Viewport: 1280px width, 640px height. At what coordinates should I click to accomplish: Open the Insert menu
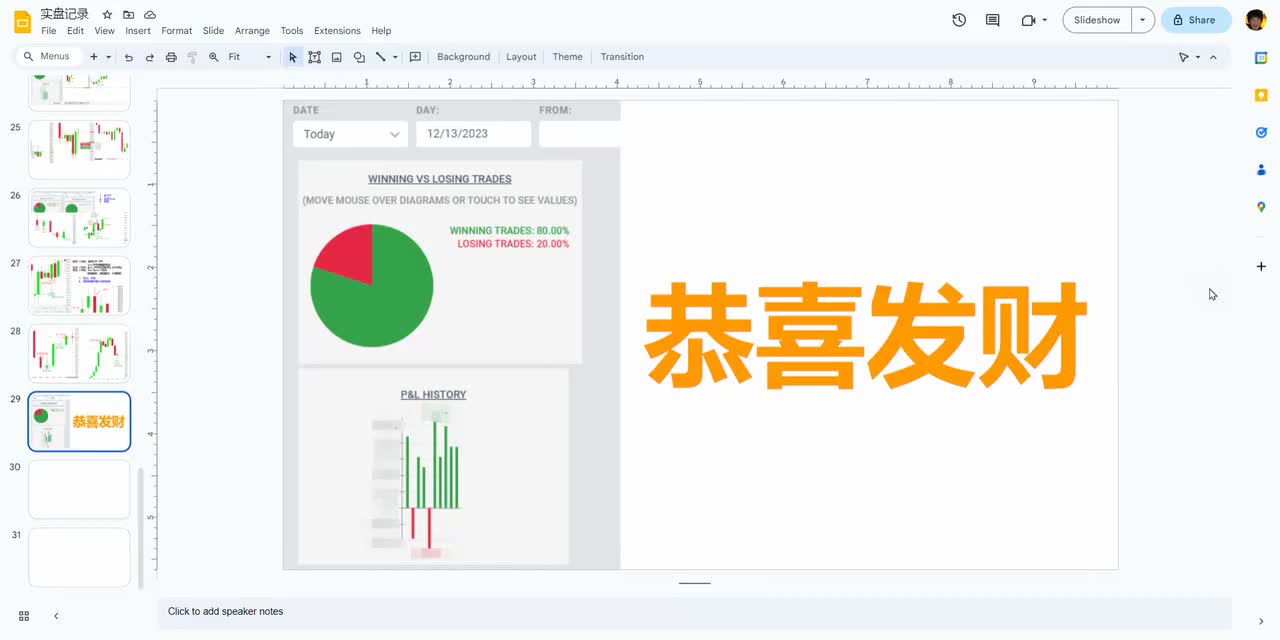(138, 31)
